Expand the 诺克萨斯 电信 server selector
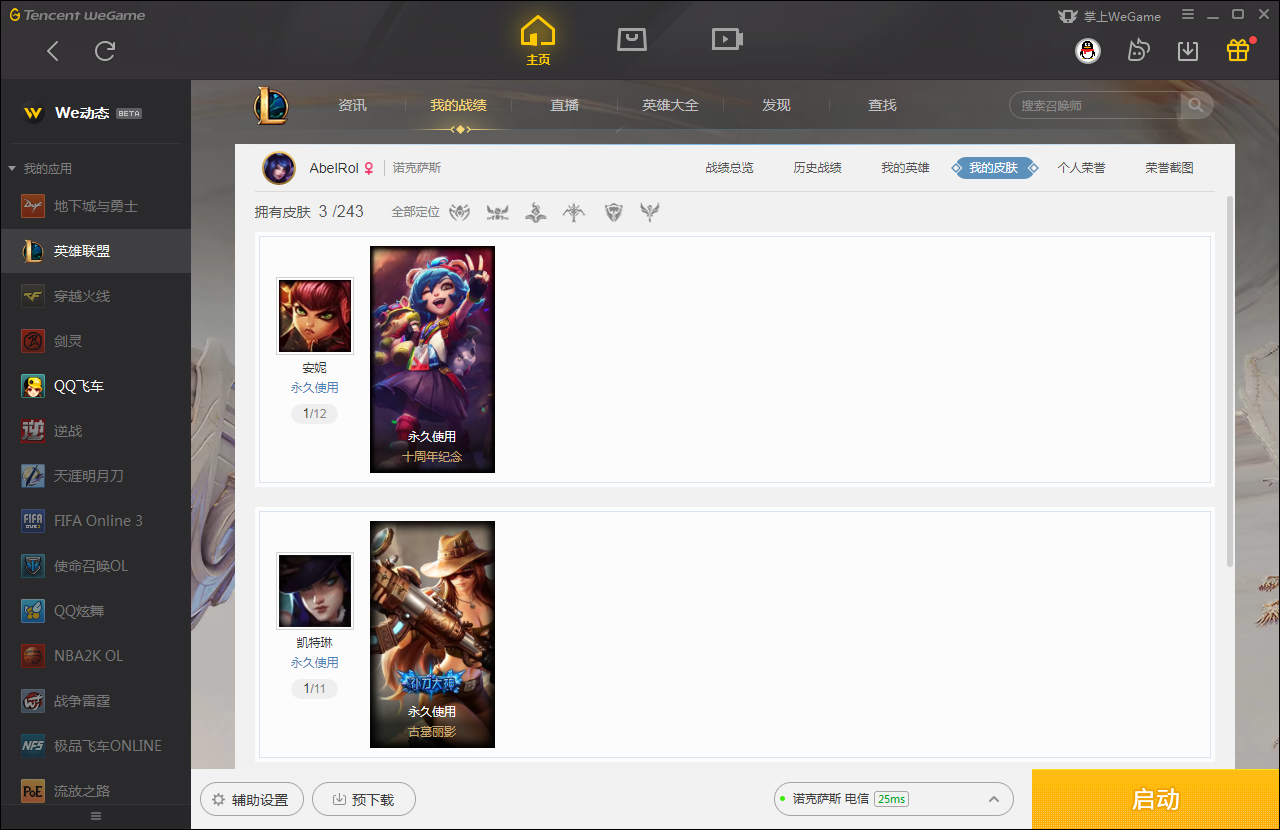Viewport: 1280px width, 830px height. tap(894, 799)
